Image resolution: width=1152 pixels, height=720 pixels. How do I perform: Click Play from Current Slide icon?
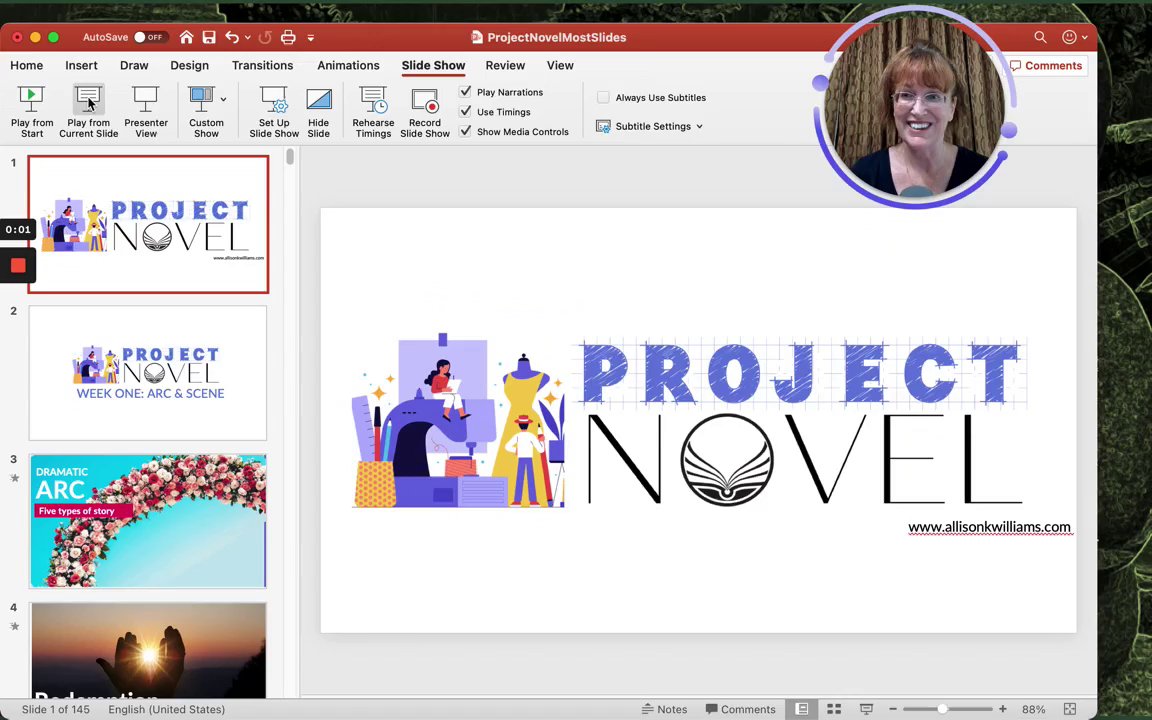[88, 100]
